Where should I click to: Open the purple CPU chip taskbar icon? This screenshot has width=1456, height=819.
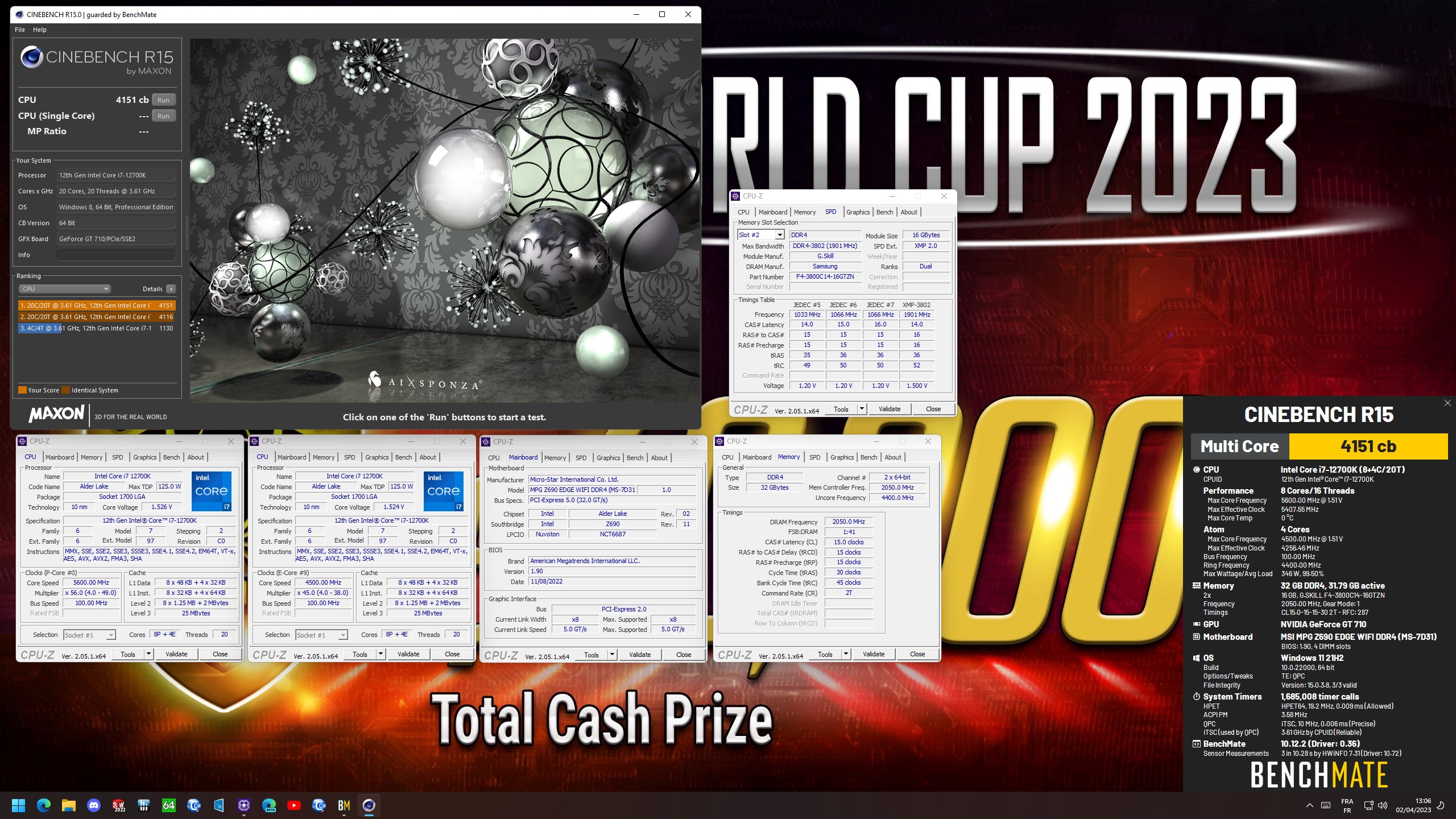[x=244, y=805]
